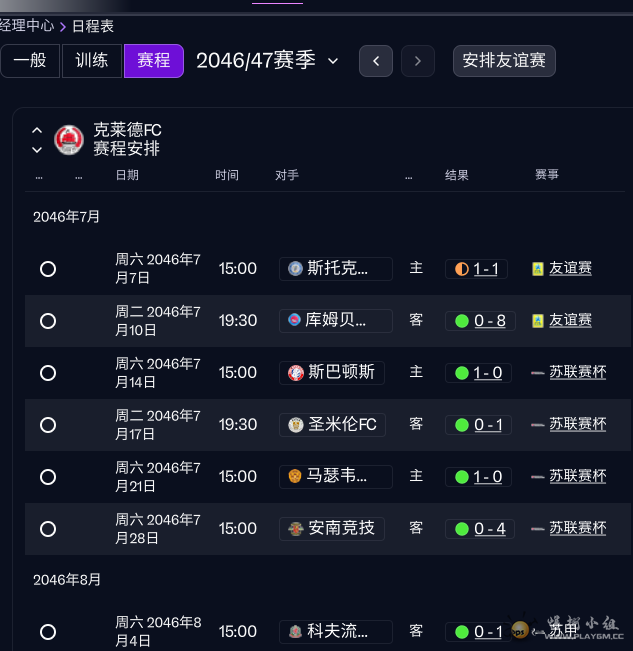
Task: Open 苏联赛杯 link on 7月14日 row
Action: (x=578, y=372)
